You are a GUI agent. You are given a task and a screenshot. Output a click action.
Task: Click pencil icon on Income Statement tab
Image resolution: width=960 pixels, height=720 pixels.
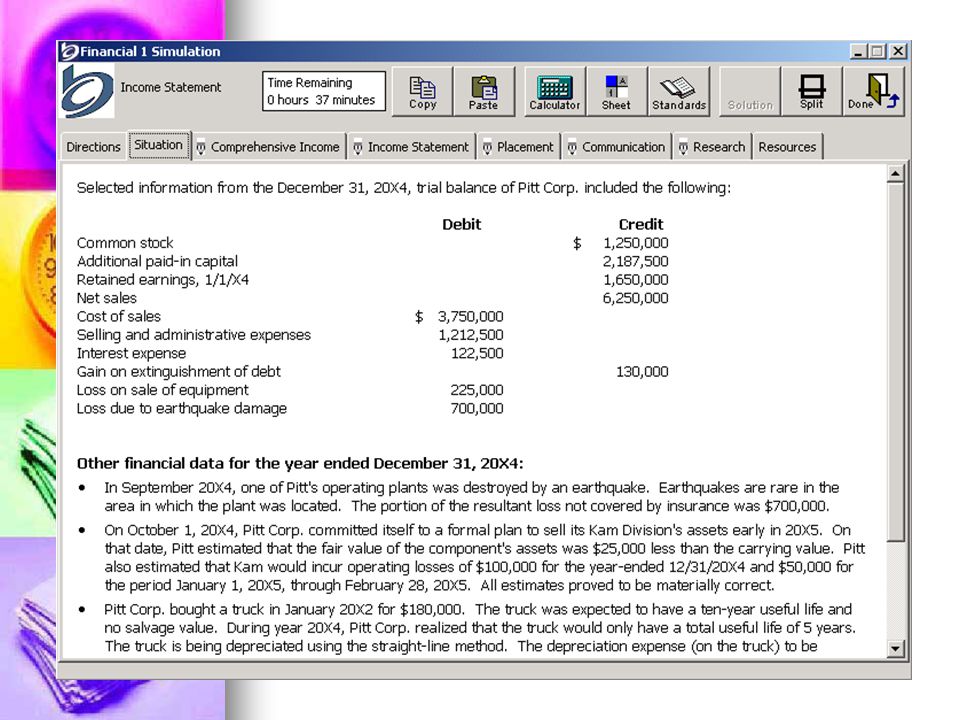point(358,148)
